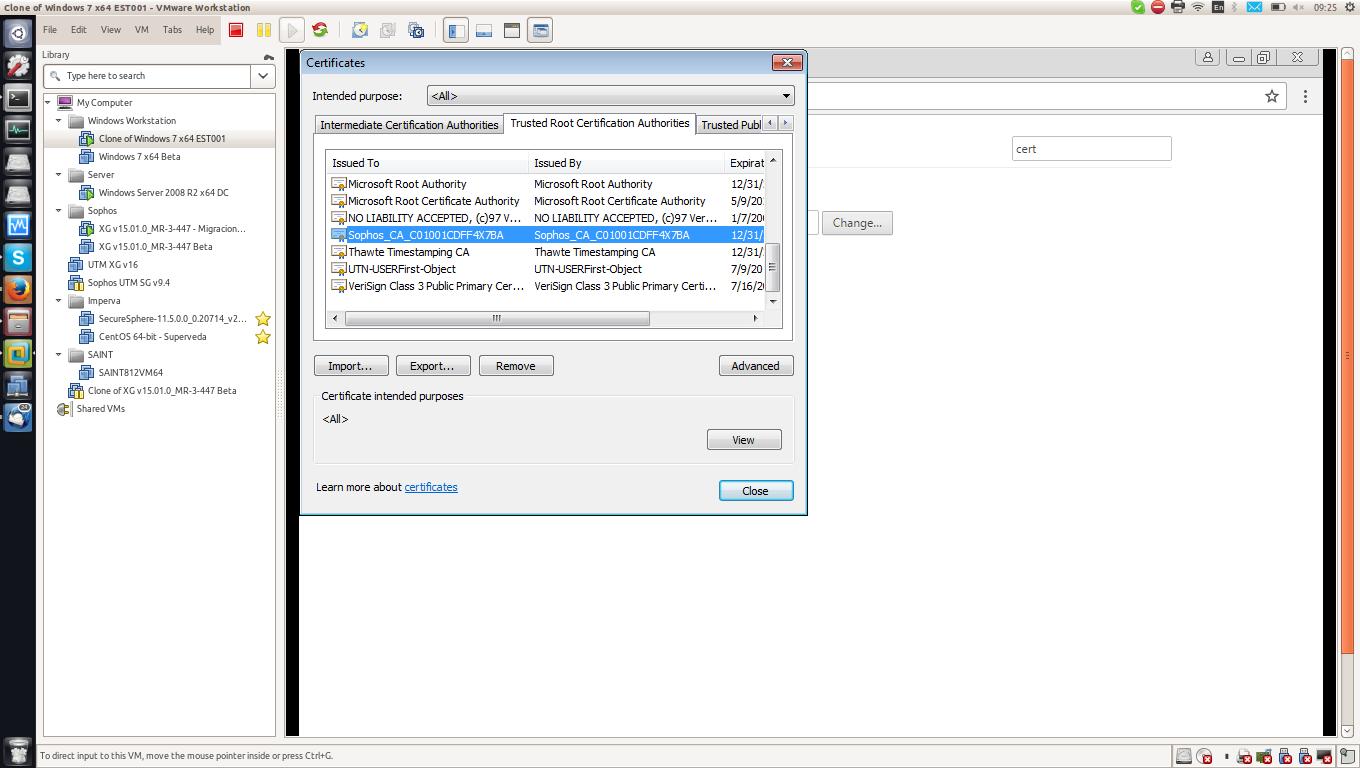Open the Tabs menu
This screenshot has width=1360, height=768.
172,30
